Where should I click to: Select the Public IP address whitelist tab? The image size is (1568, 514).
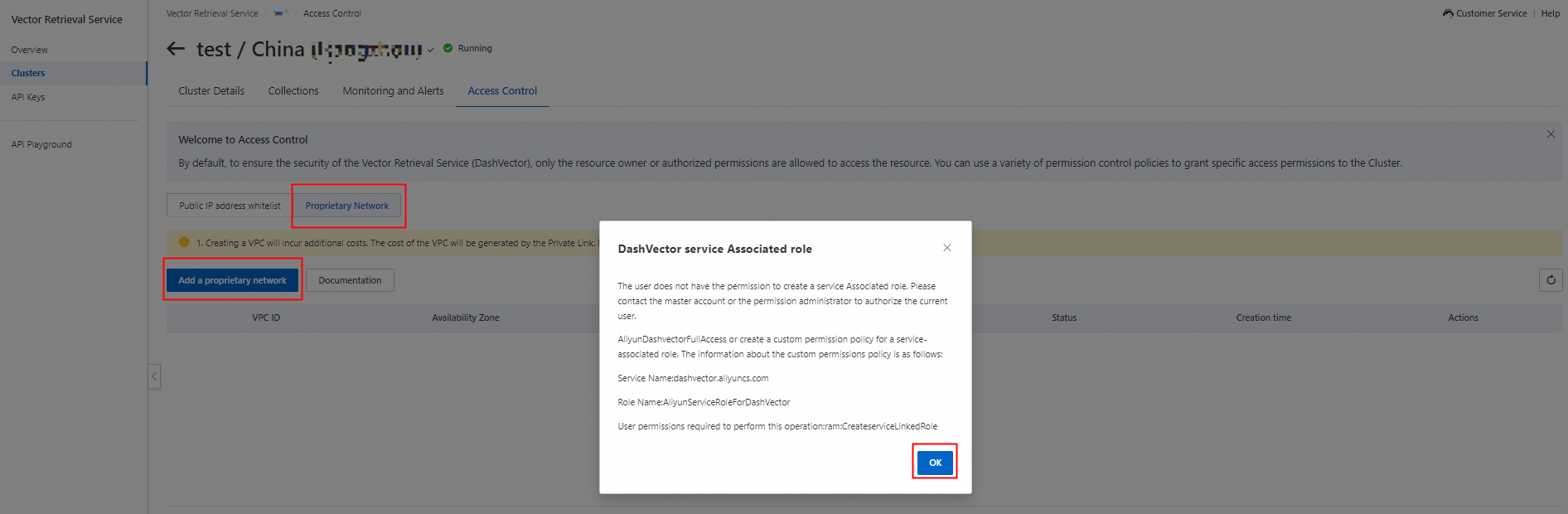pyautogui.click(x=230, y=206)
